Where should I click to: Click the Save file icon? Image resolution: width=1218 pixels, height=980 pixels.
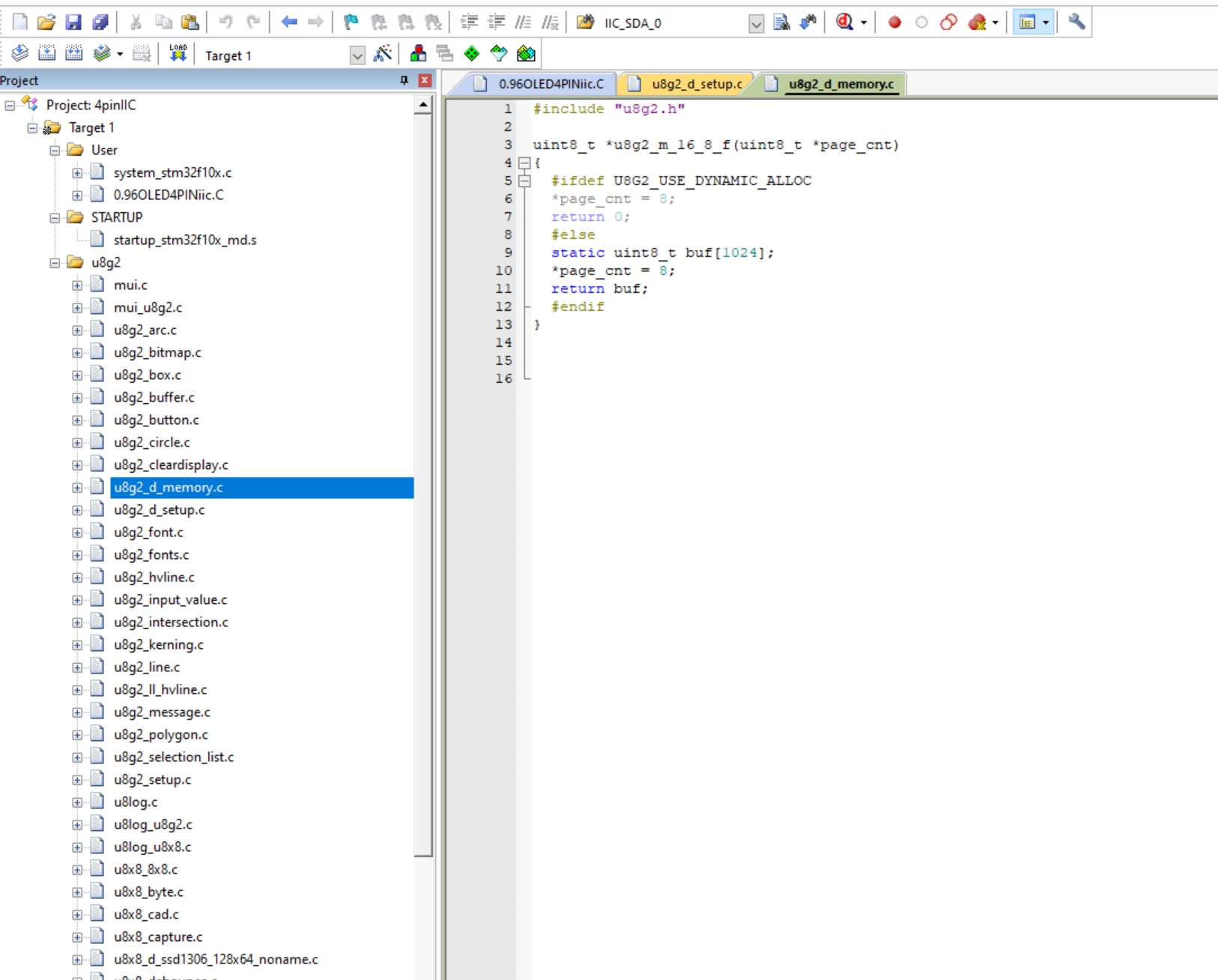coord(73,22)
